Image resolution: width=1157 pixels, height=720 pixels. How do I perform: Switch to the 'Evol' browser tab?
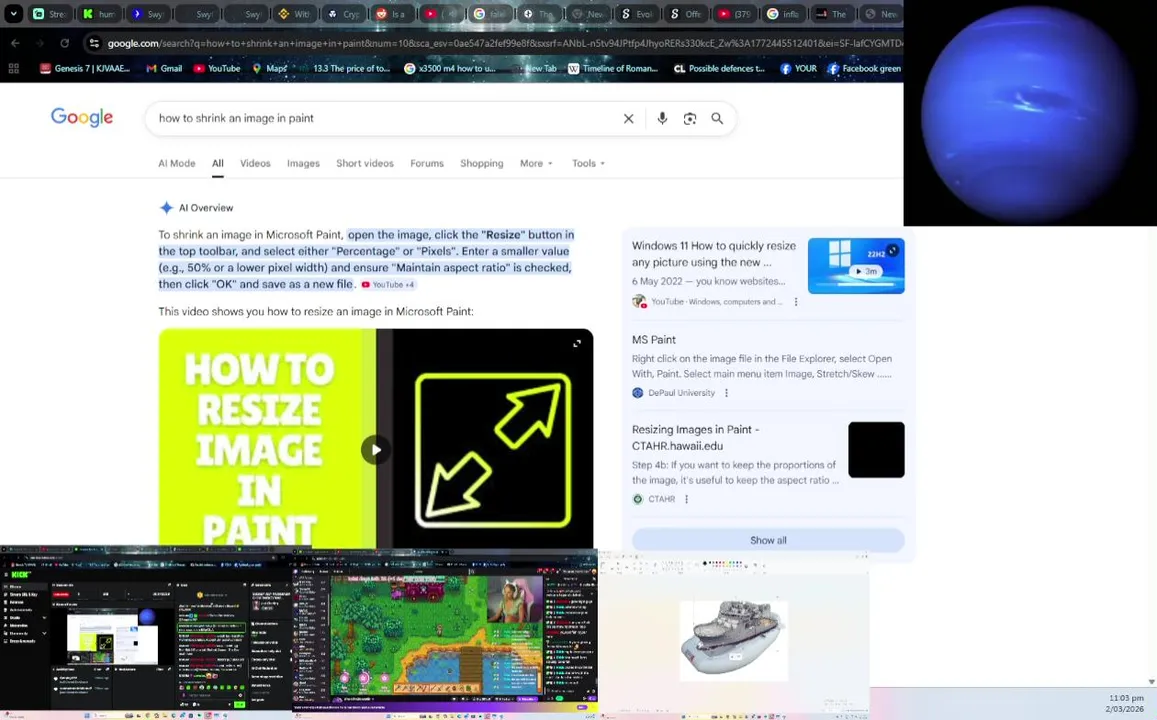point(638,13)
